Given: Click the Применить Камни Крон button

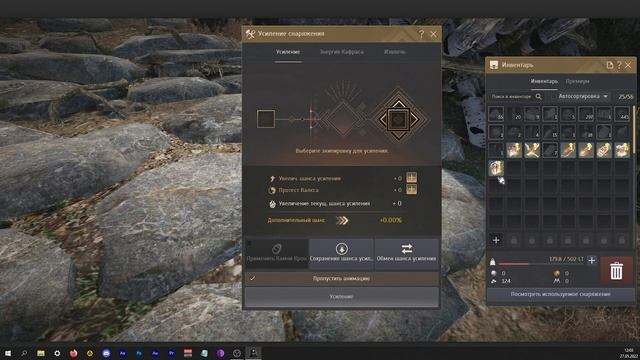Looking at the screenshot, I should 276,254.
